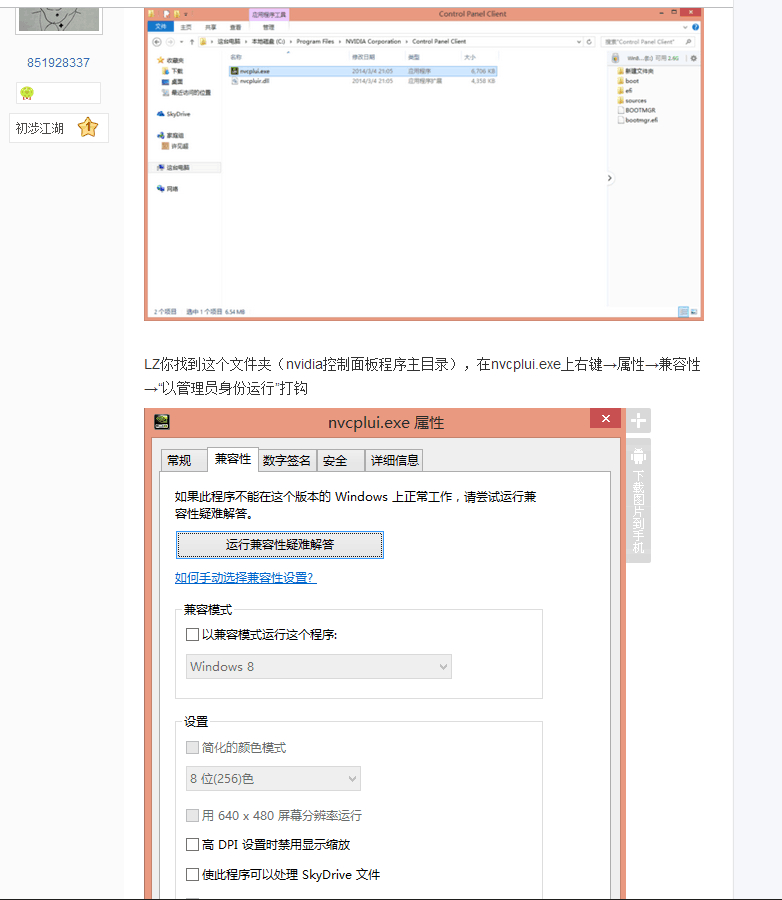The height and width of the screenshot is (900, 782).
Task: Open the 初涉江湖 rank label
Action: click(40, 128)
